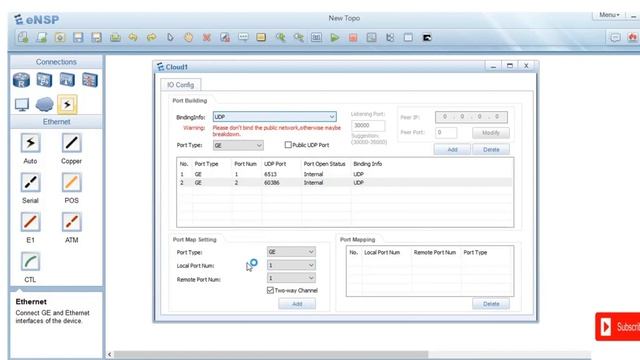Image resolution: width=640 pixels, height=360 pixels.
Task: Click the forum chat icon top right
Action: click(615, 38)
